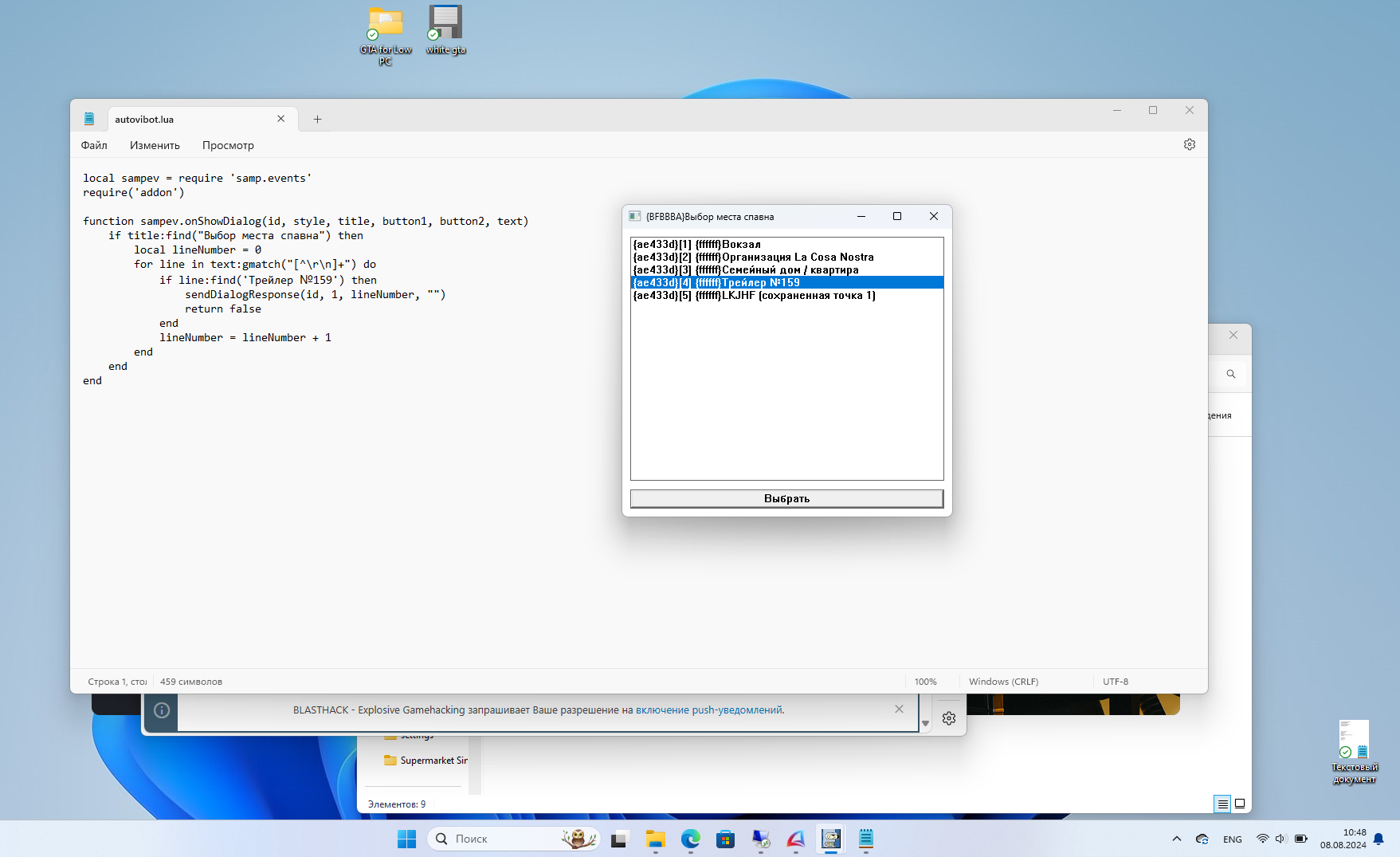Open the Изменить menu
This screenshot has width=1400, height=857.
155,145
